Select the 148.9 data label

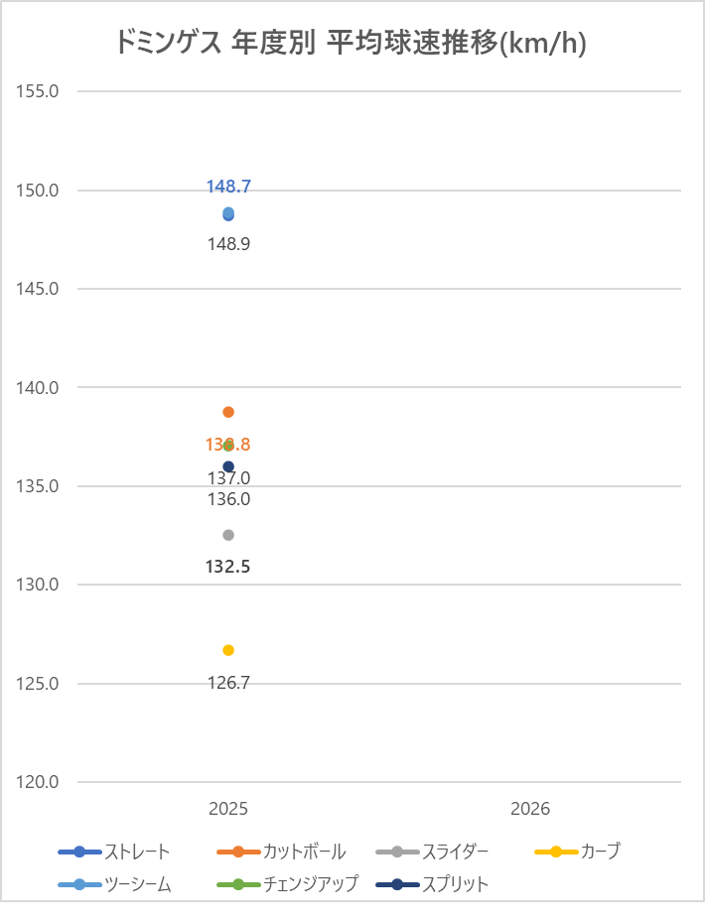(229, 244)
